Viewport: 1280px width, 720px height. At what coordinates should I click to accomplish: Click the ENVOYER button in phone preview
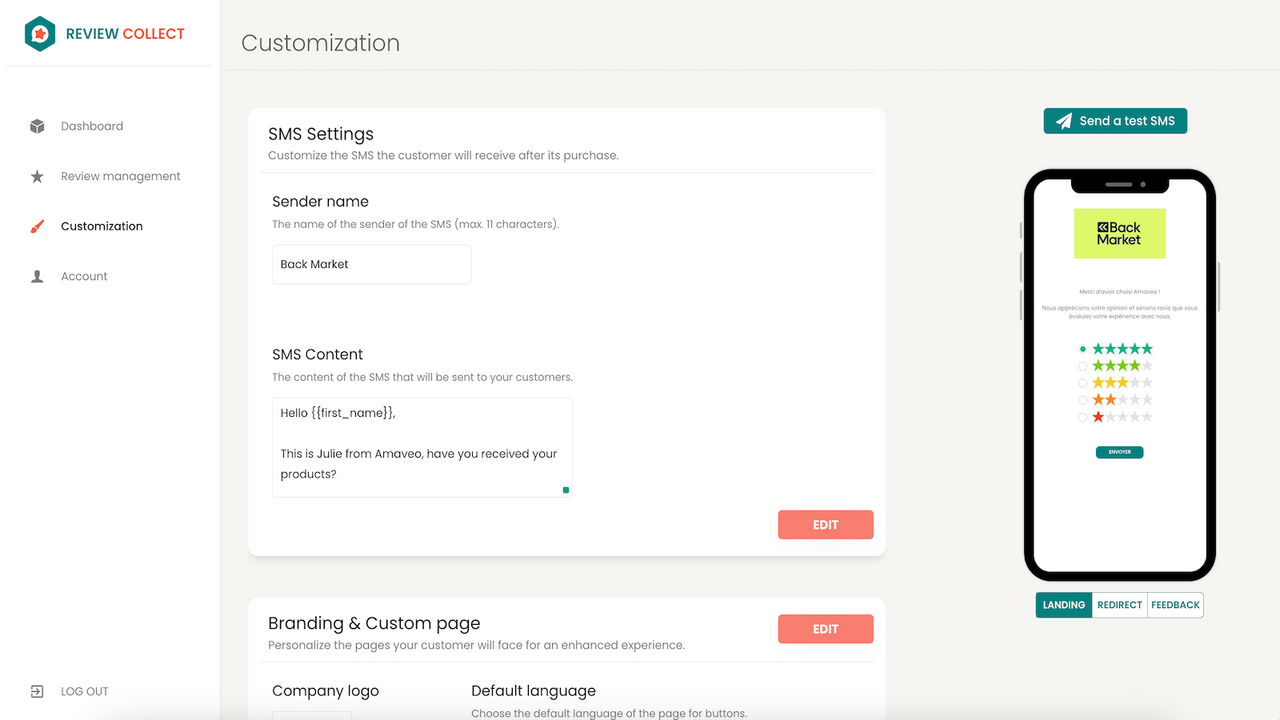click(x=1119, y=452)
